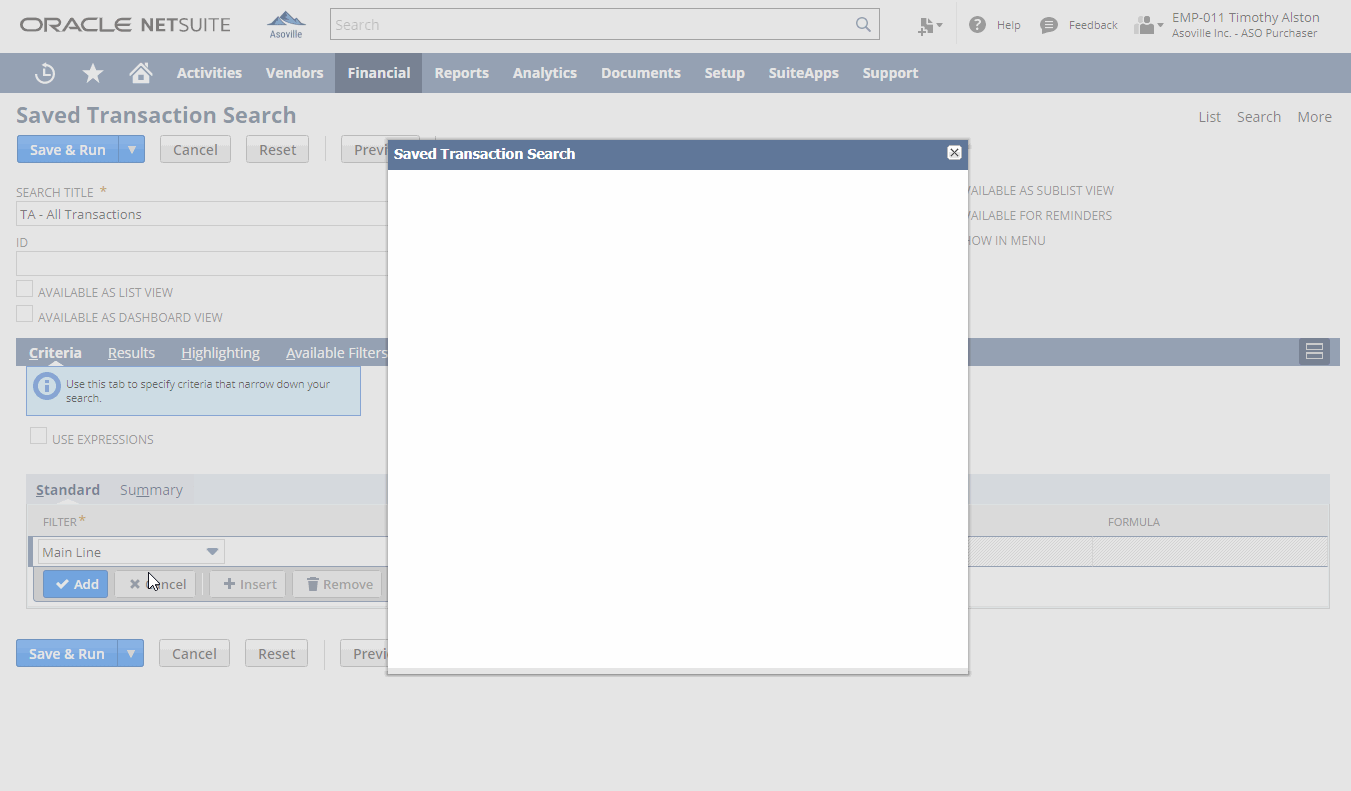Open the Setup menu

[x=724, y=73]
